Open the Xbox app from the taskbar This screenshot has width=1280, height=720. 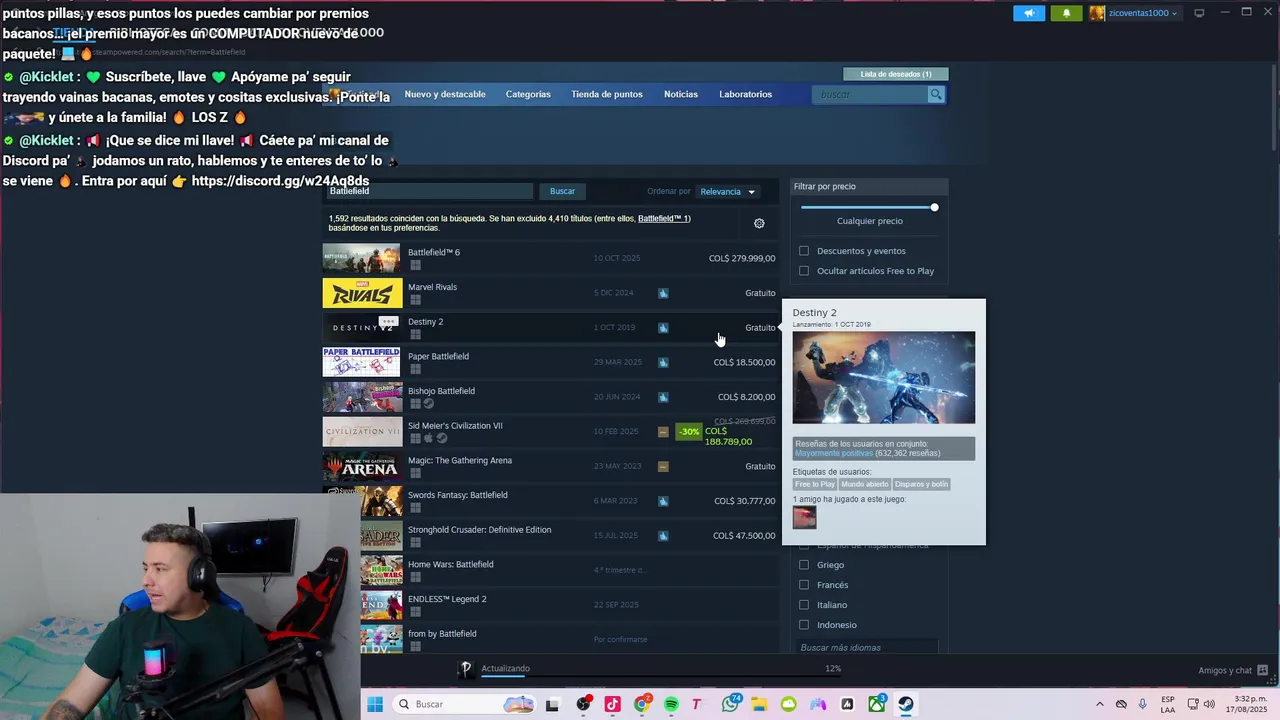(x=877, y=704)
